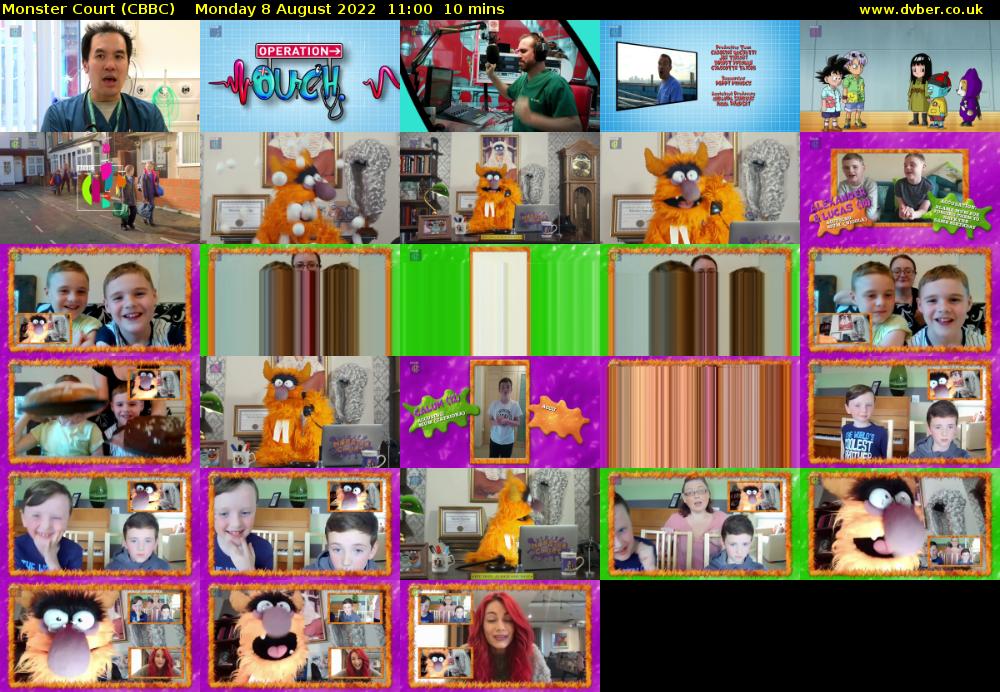Open the boy standing between splat graphics
The width and height of the screenshot is (1000, 692).
[500, 412]
